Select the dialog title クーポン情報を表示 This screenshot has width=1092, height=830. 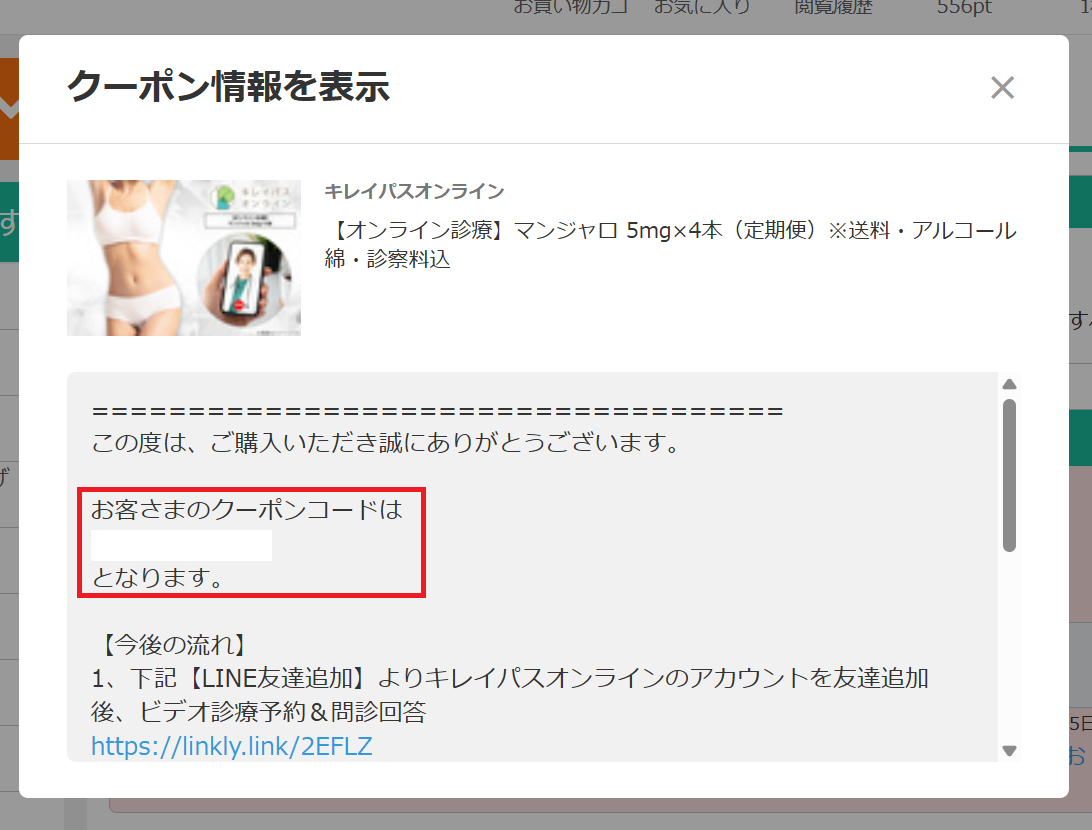[228, 87]
